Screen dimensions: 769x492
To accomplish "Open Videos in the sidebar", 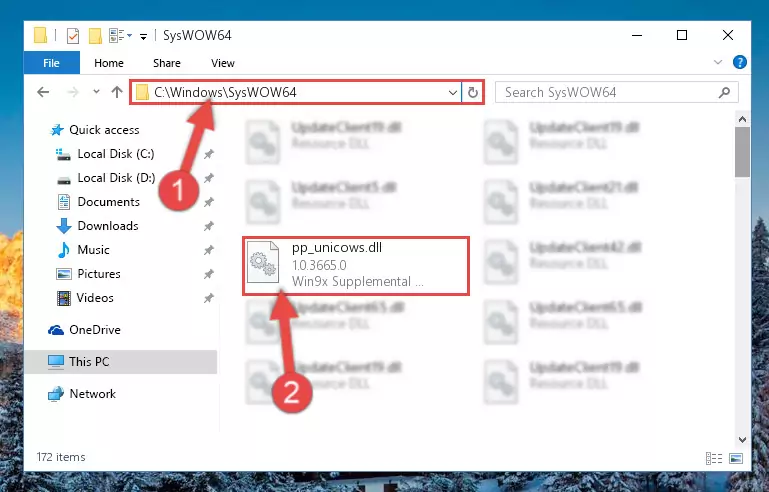I will tap(95, 298).
